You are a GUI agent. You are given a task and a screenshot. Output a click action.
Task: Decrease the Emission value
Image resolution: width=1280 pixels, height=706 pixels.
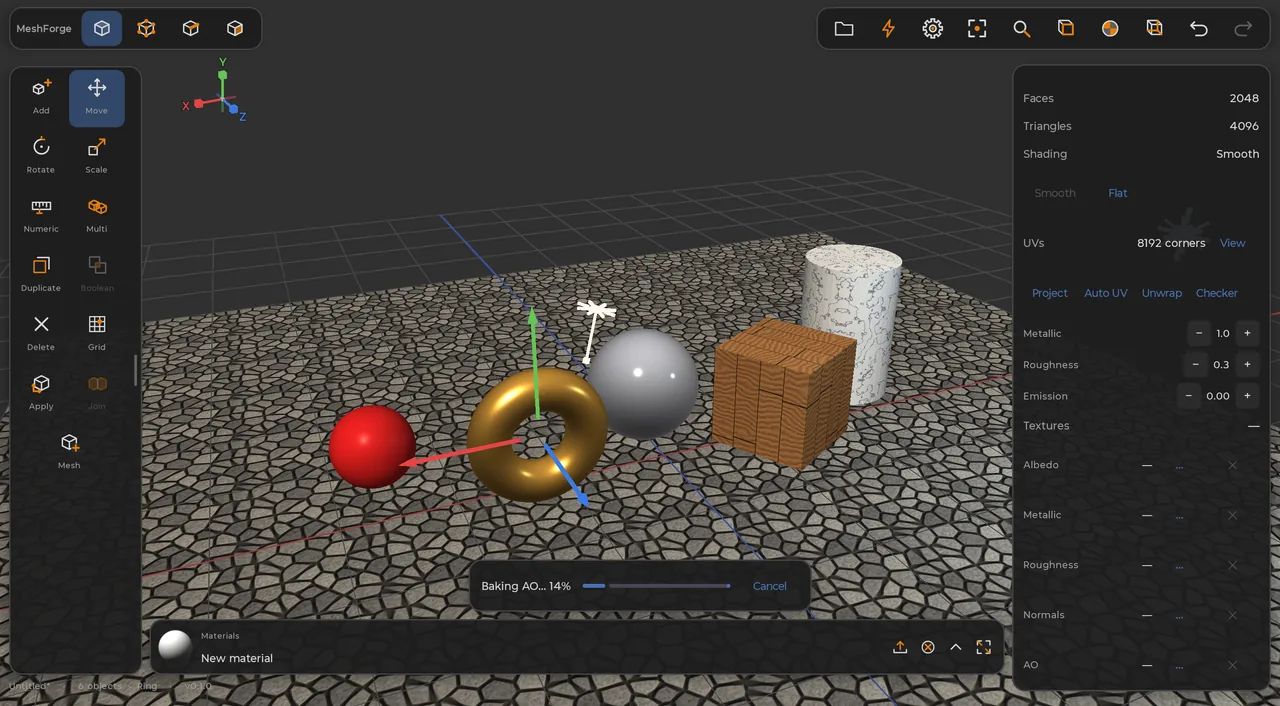pyautogui.click(x=1189, y=396)
